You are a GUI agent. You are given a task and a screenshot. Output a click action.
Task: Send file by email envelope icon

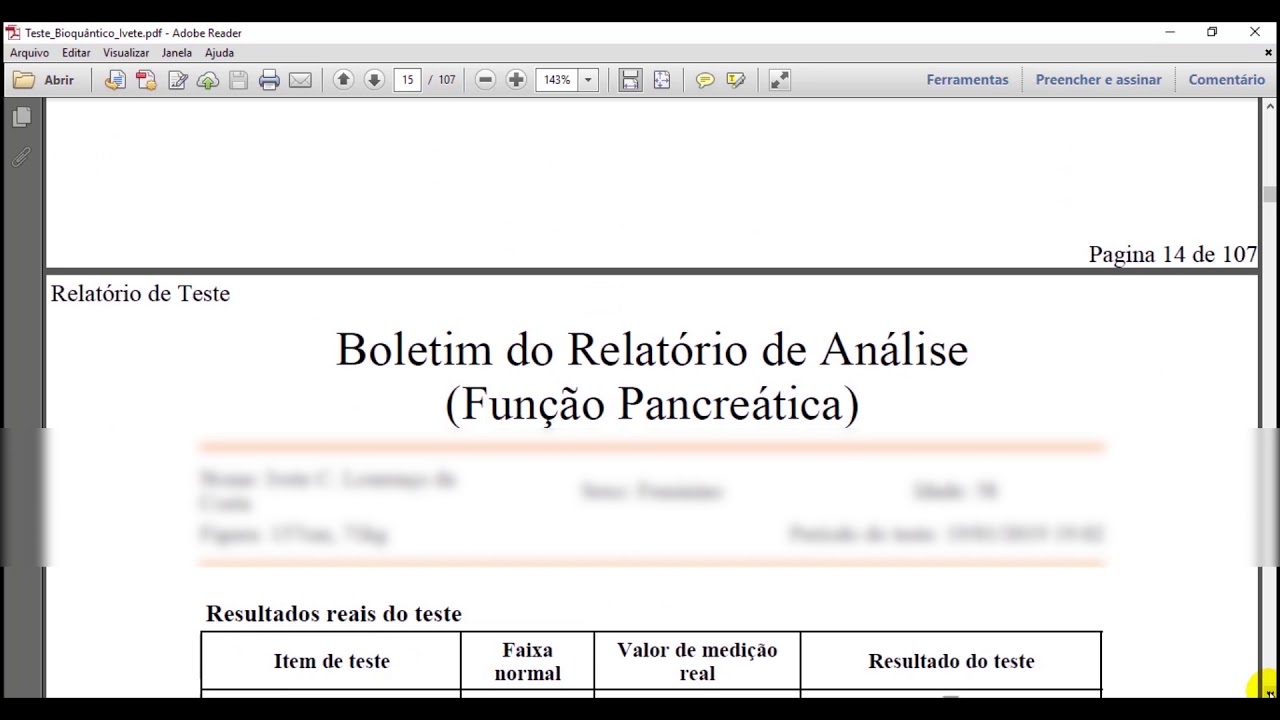tap(300, 80)
